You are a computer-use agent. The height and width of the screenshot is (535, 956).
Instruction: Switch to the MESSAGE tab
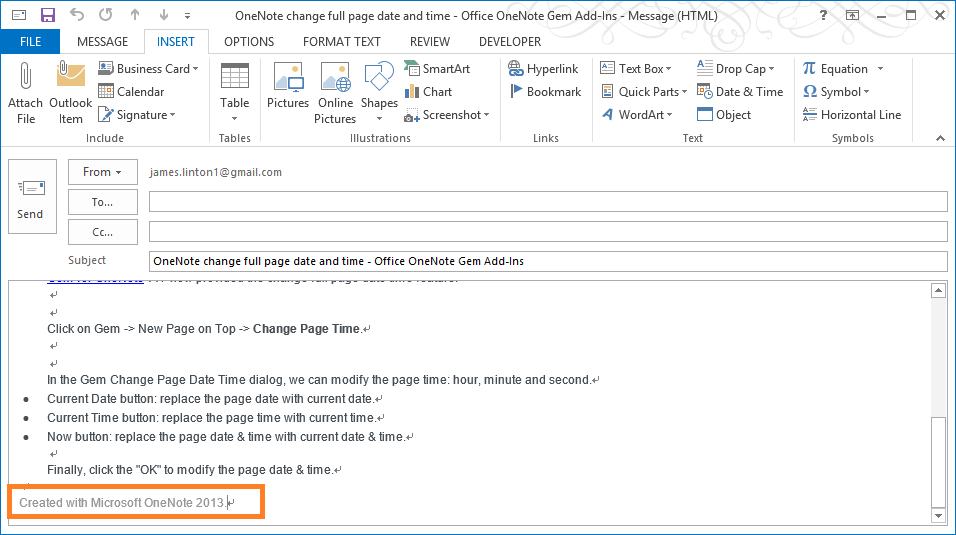point(102,41)
